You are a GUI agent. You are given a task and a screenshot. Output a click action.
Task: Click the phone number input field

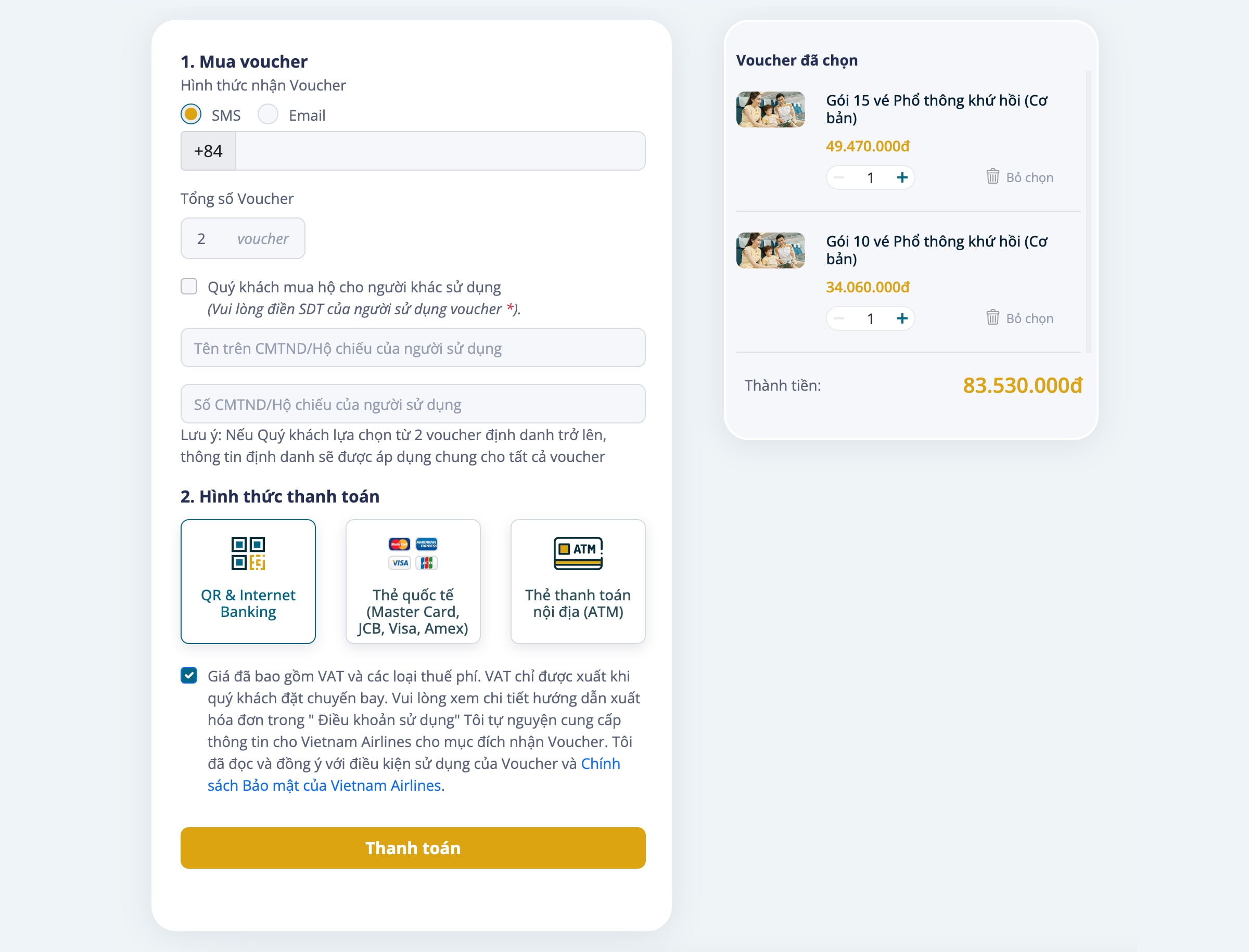click(440, 151)
